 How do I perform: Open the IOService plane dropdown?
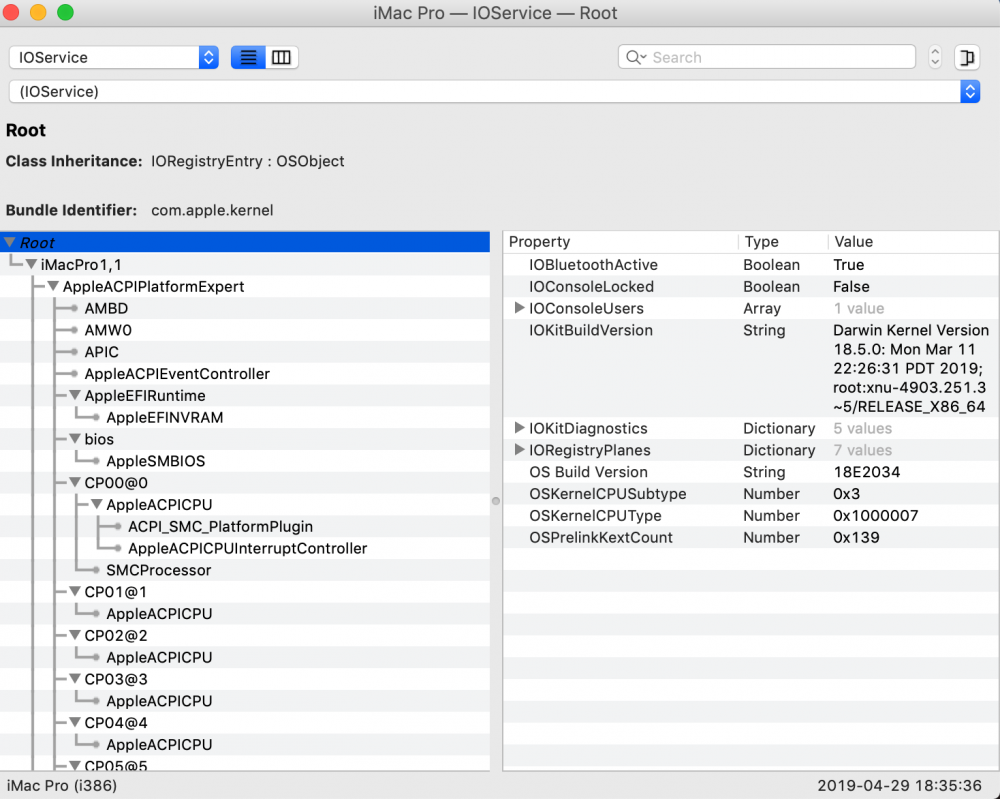114,57
